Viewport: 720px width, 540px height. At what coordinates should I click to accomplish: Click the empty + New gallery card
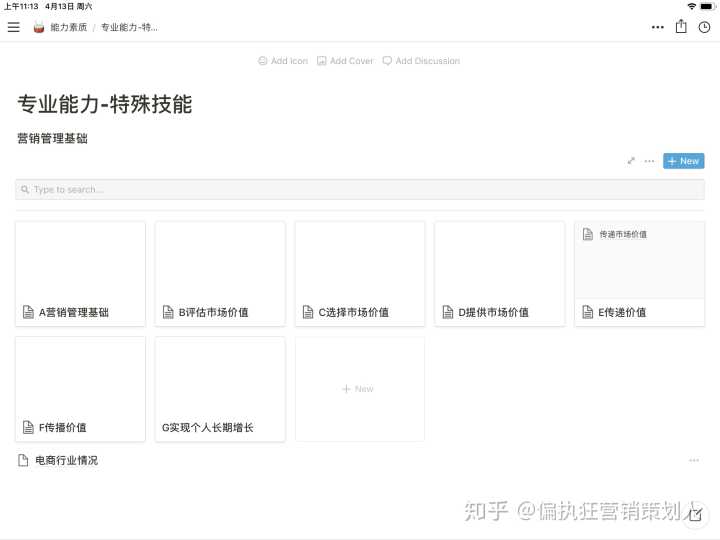(x=359, y=389)
